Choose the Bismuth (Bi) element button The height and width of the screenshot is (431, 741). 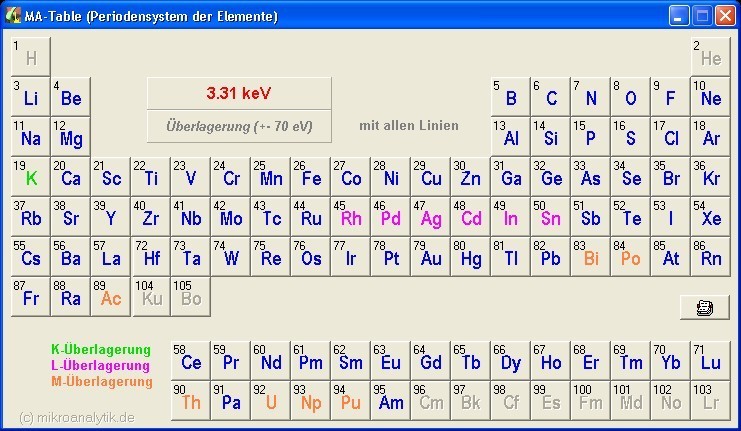point(591,257)
